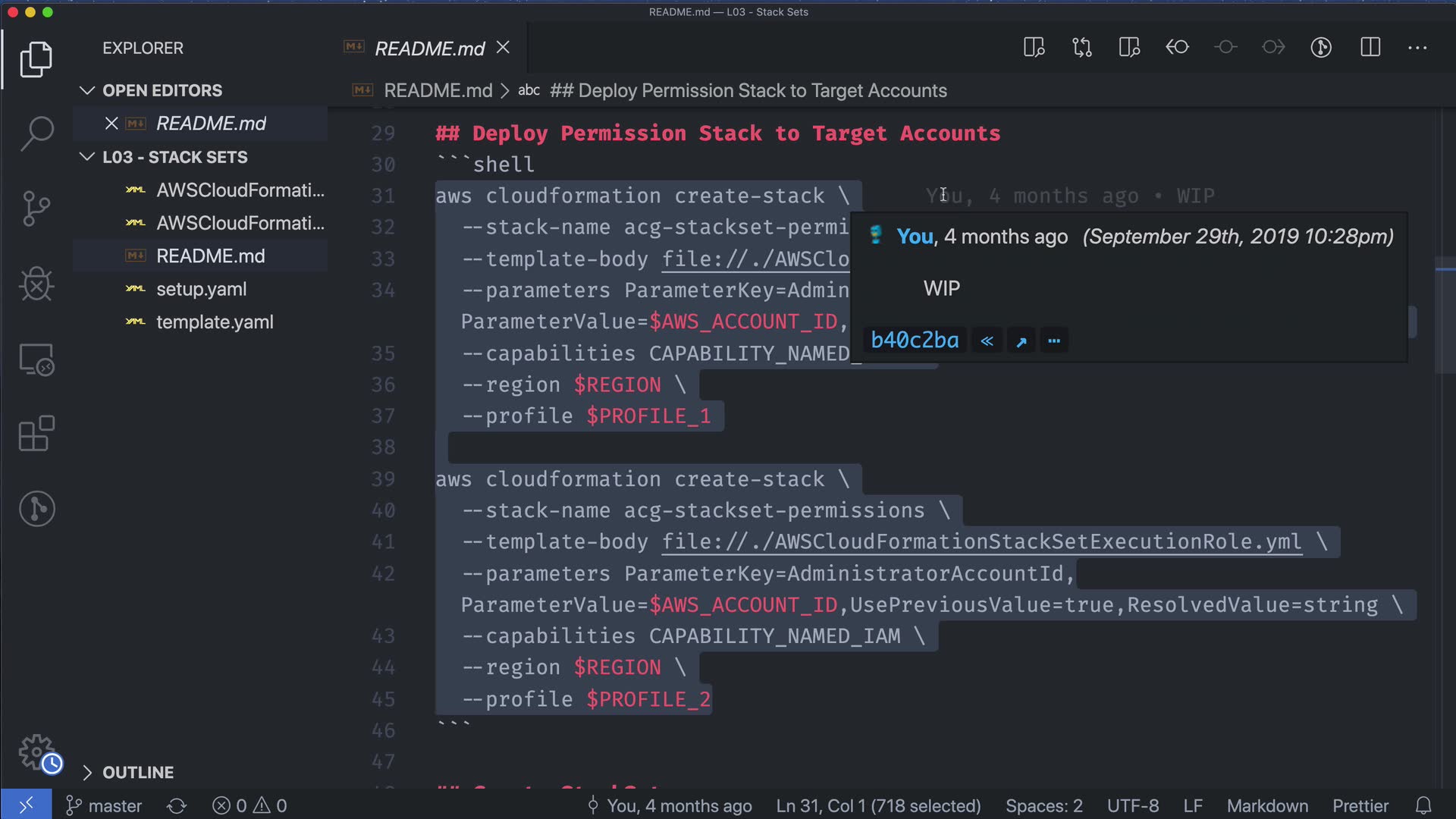This screenshot has width=1456, height=819.
Task: Open setup.yaml in the explorer
Action: pyautogui.click(x=201, y=289)
